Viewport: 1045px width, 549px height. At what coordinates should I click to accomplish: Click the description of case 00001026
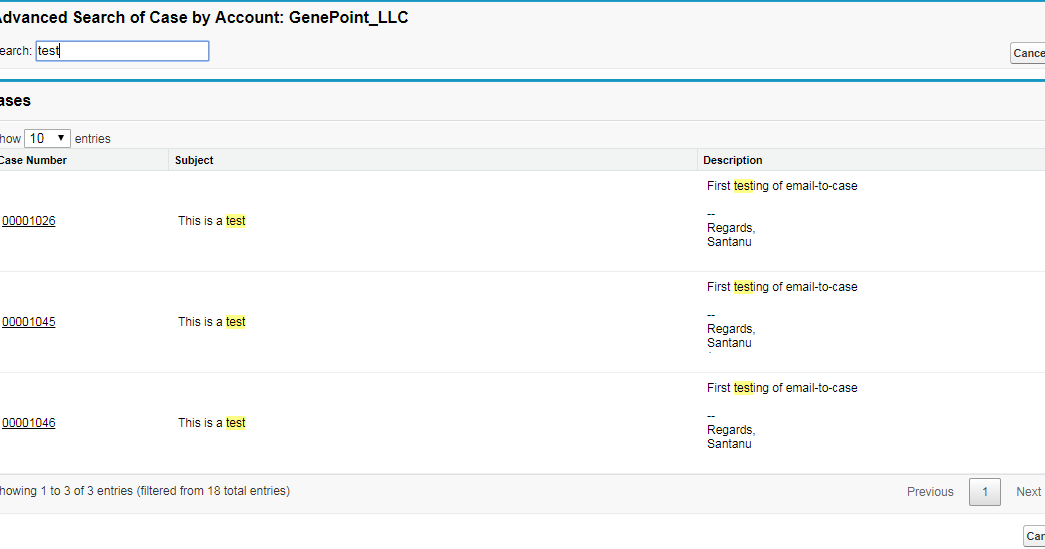click(782, 214)
